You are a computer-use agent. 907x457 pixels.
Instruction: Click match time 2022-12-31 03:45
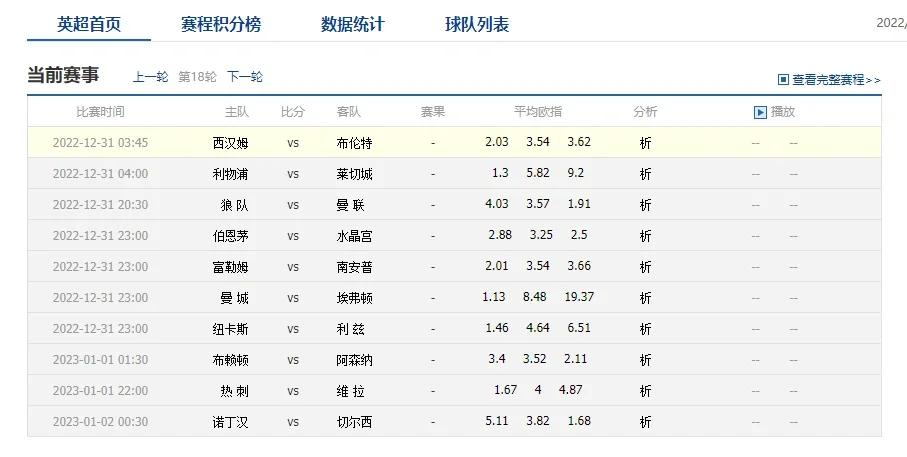tap(100, 143)
